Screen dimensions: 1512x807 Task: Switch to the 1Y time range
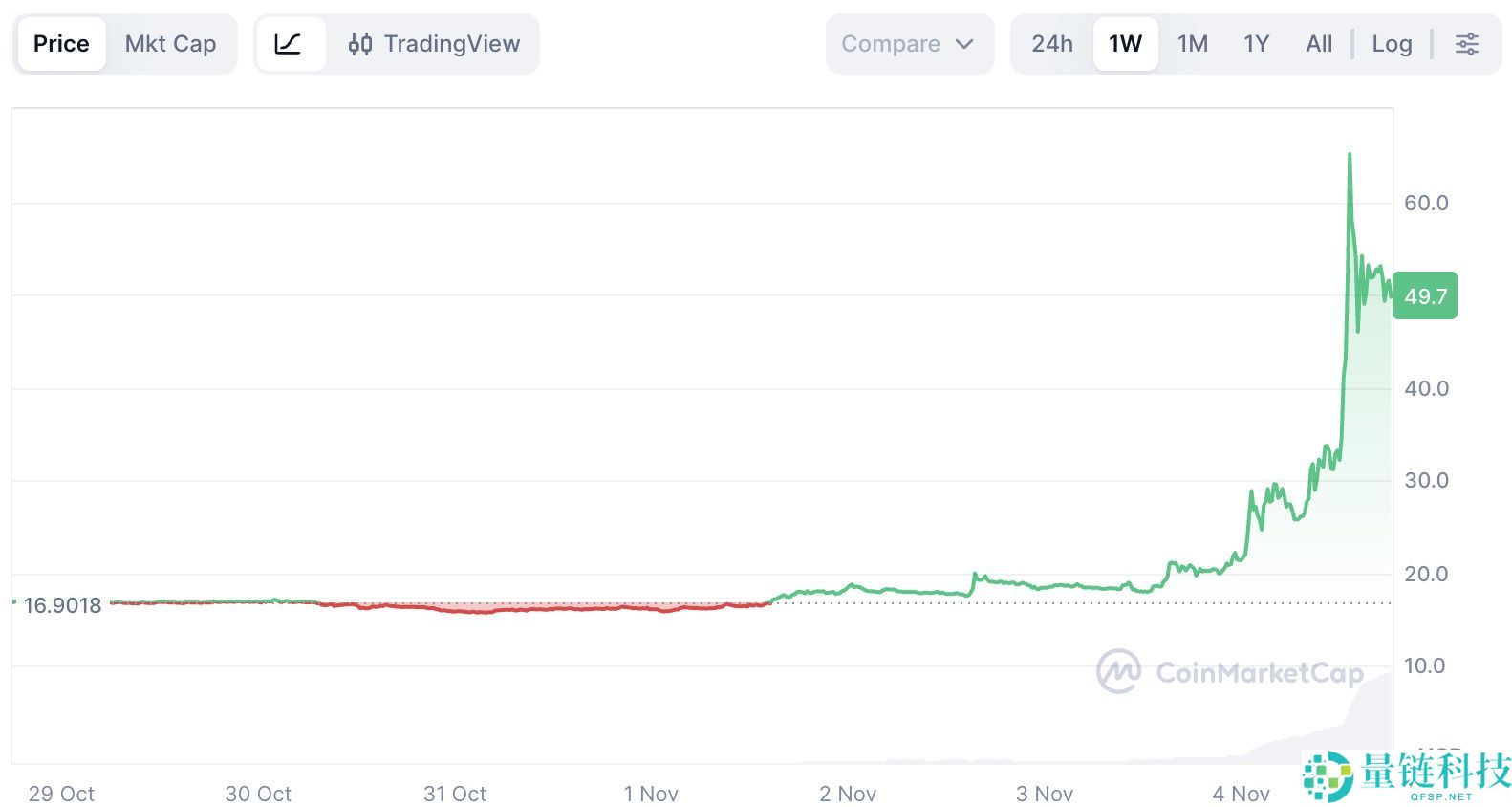(x=1256, y=43)
